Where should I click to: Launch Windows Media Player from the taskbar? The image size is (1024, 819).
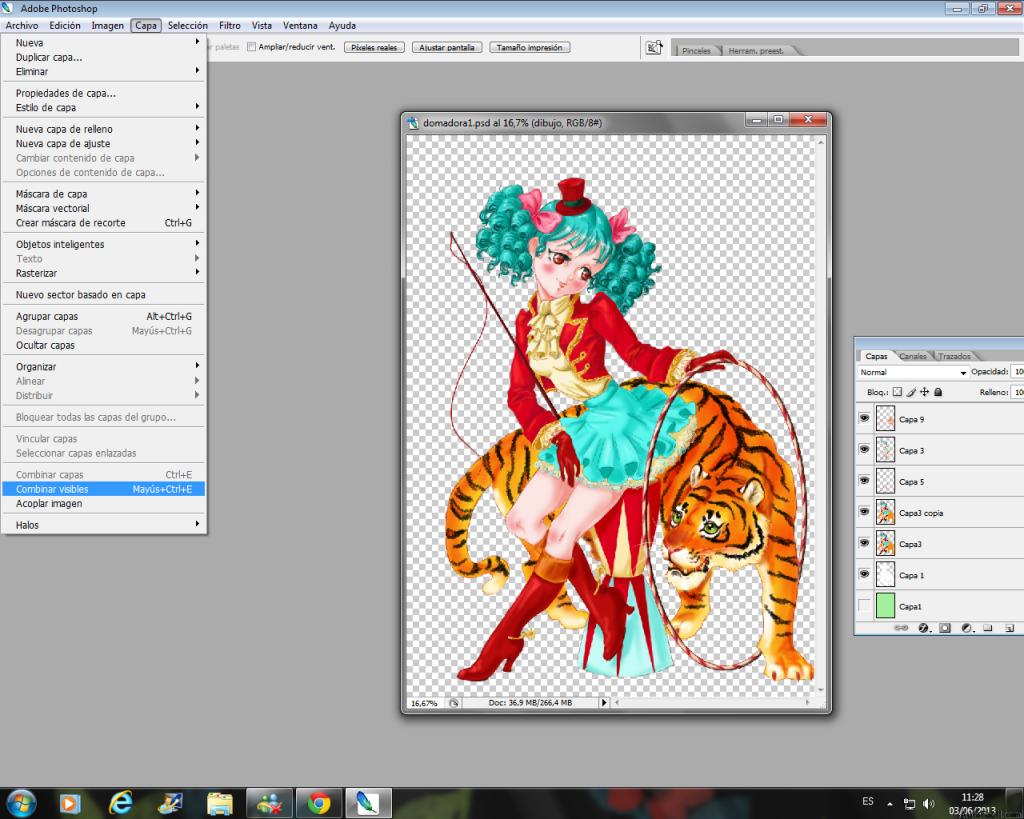point(70,803)
